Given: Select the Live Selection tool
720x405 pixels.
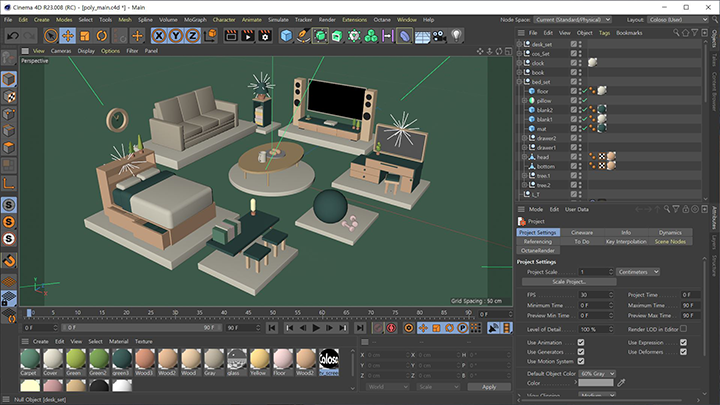Looking at the screenshot, I should point(51,36).
